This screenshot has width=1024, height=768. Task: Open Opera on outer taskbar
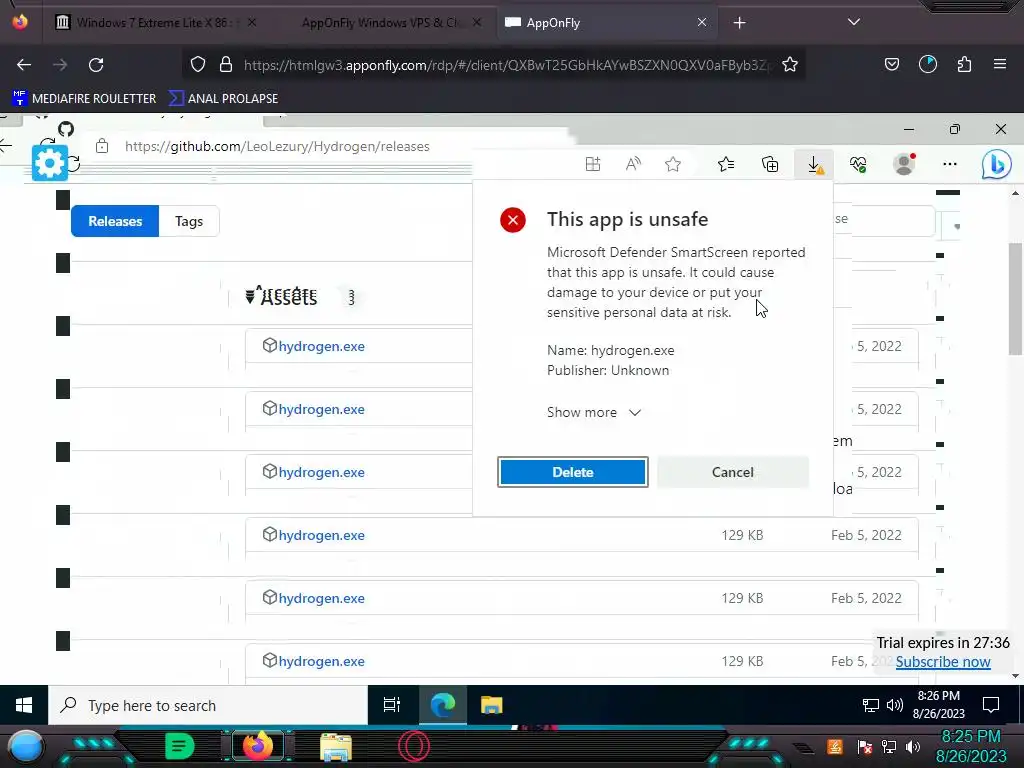[414, 746]
